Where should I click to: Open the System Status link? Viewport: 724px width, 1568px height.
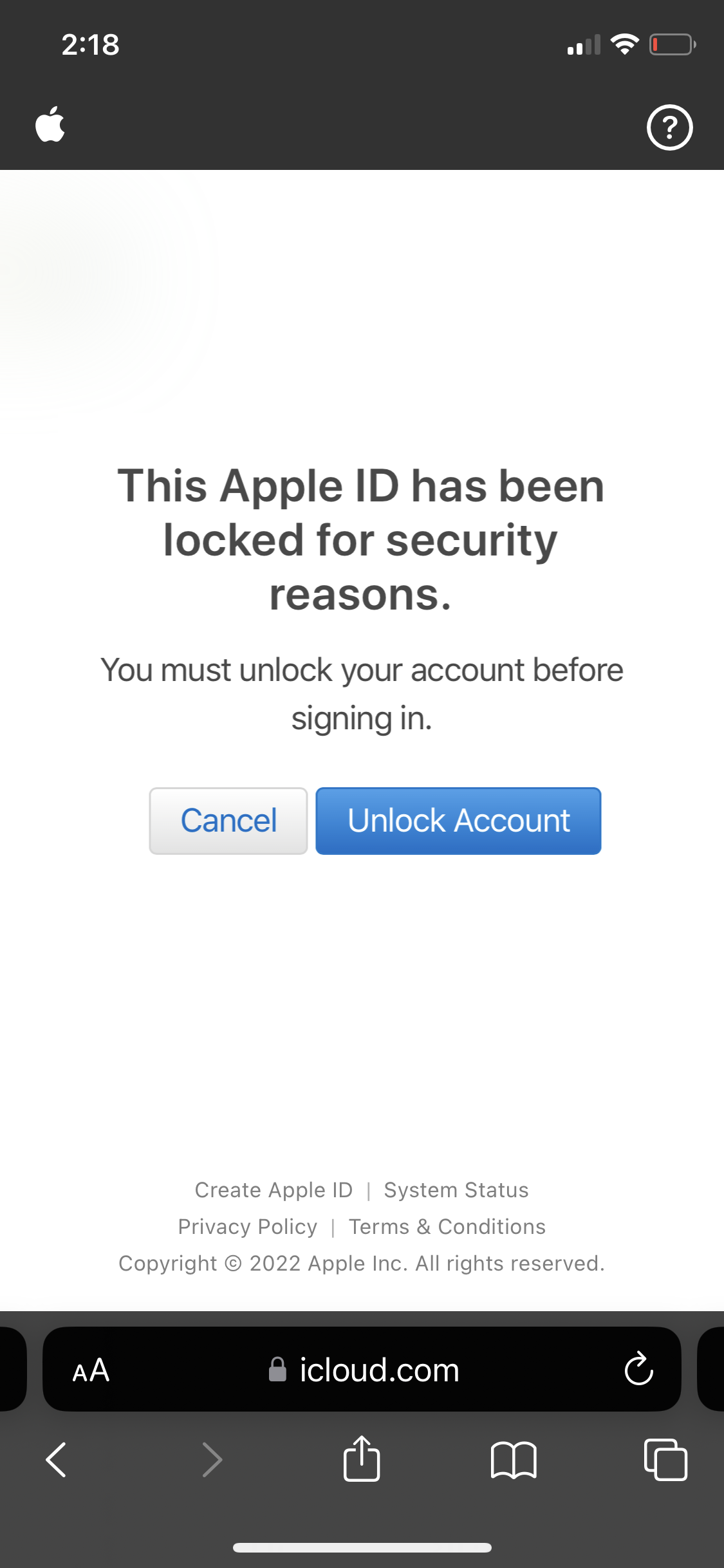coord(455,1190)
